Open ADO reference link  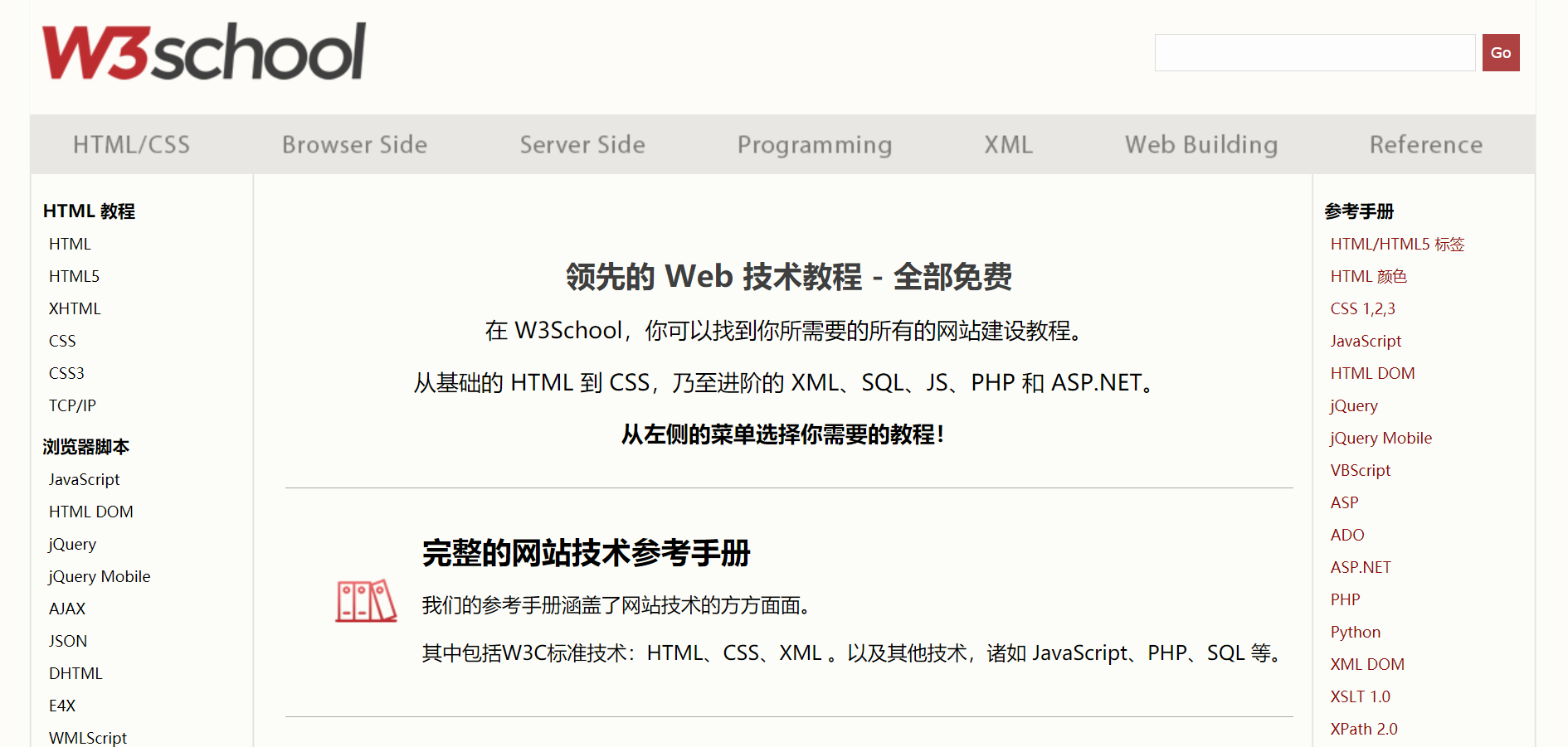(x=1346, y=535)
